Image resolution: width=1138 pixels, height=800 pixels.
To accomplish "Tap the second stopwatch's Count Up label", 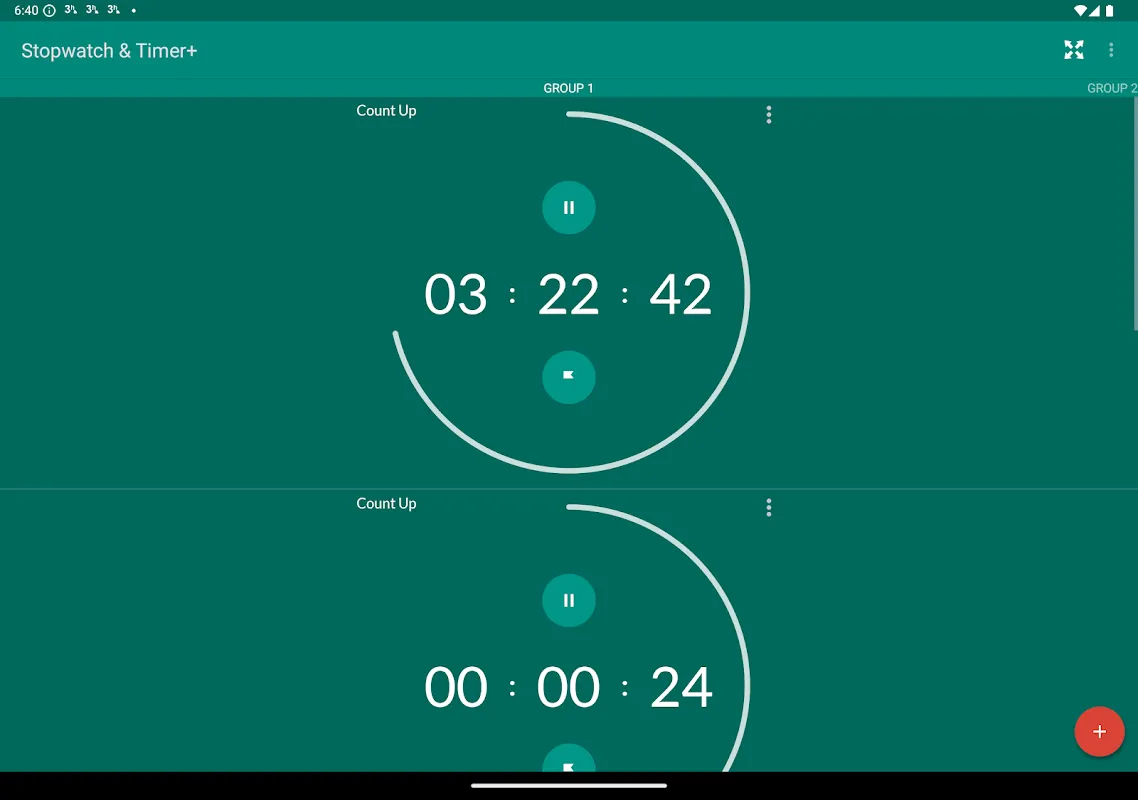I will (386, 504).
